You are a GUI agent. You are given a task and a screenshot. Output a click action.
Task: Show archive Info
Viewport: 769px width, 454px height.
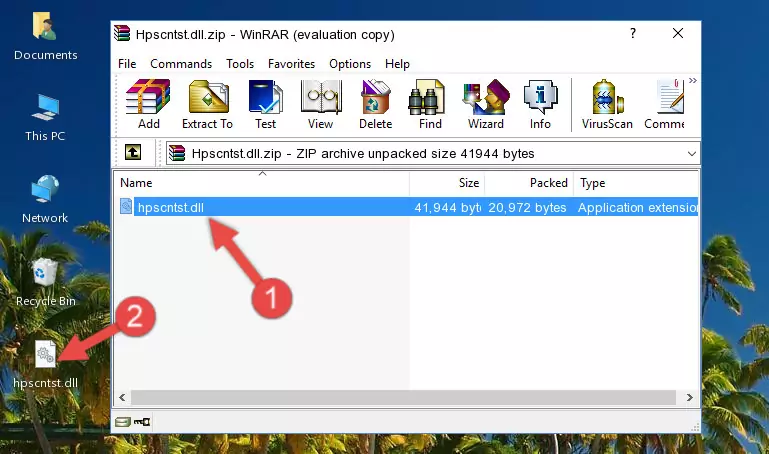click(540, 104)
